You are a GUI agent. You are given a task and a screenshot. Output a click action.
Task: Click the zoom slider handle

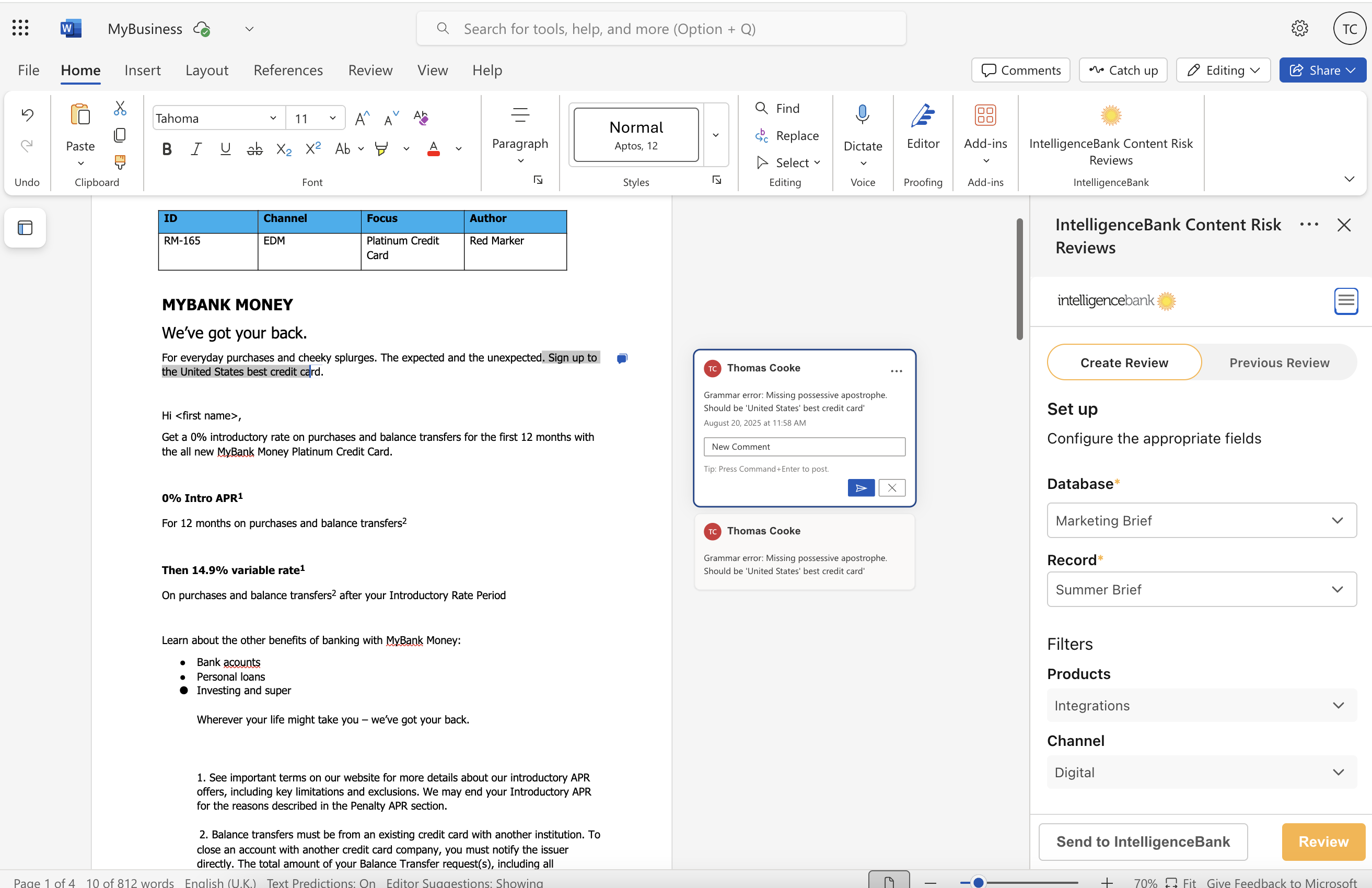(x=978, y=882)
